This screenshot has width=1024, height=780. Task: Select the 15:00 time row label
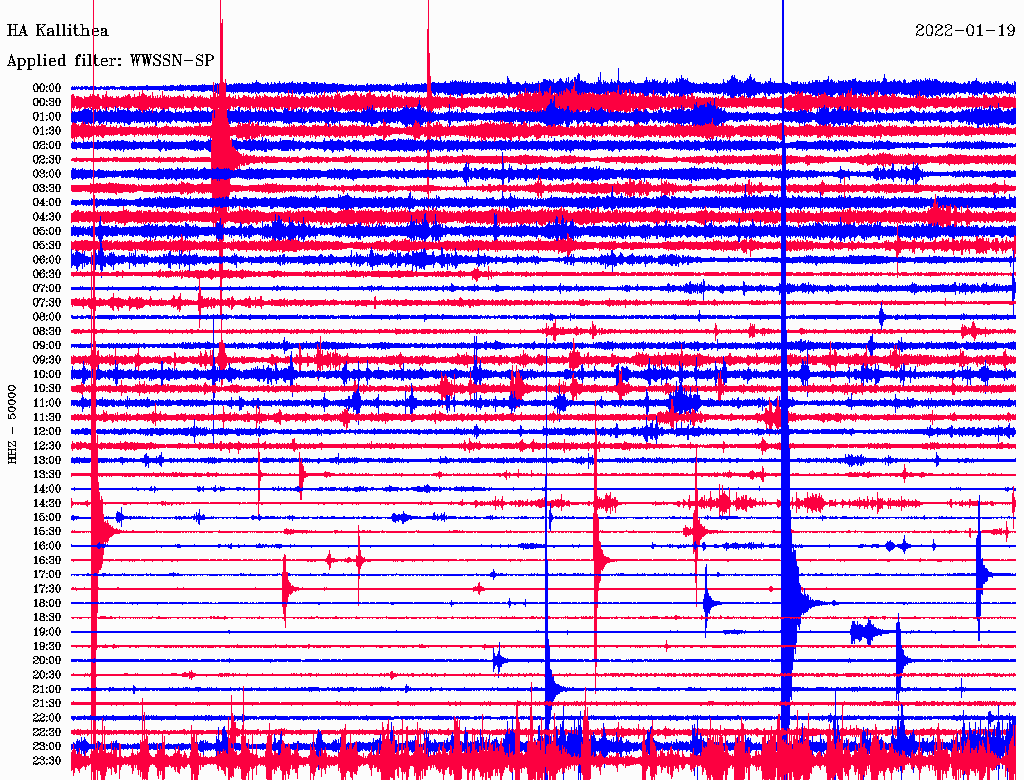[x=47, y=517]
